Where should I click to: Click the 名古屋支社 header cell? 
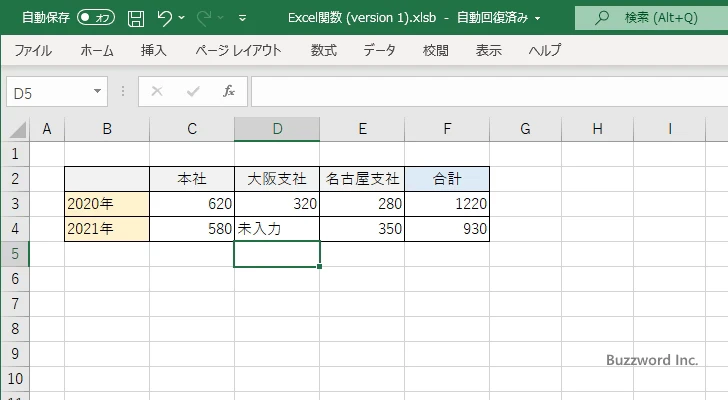[362, 179]
